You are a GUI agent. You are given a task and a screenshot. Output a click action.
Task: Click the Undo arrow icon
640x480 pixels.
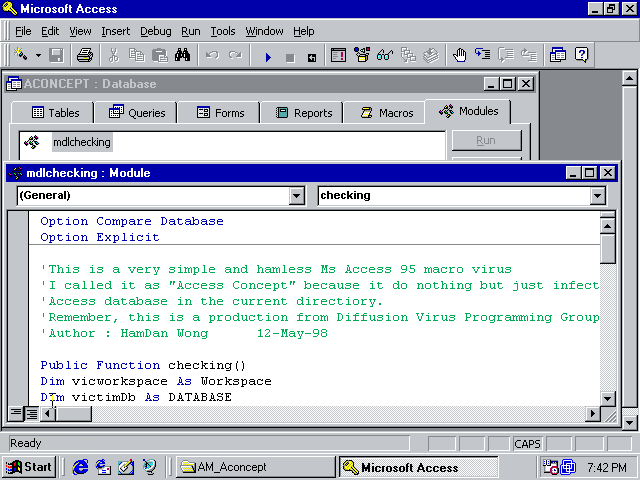pos(212,55)
